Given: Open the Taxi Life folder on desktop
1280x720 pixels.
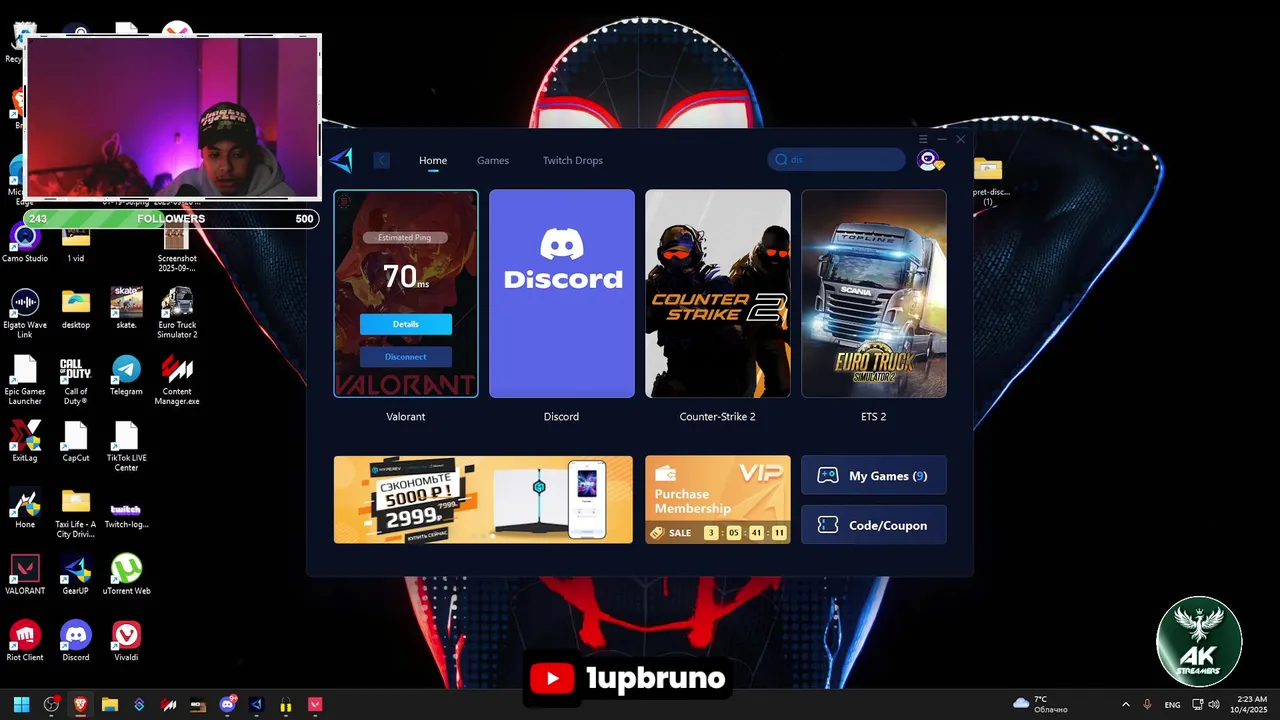Looking at the screenshot, I should (76, 513).
